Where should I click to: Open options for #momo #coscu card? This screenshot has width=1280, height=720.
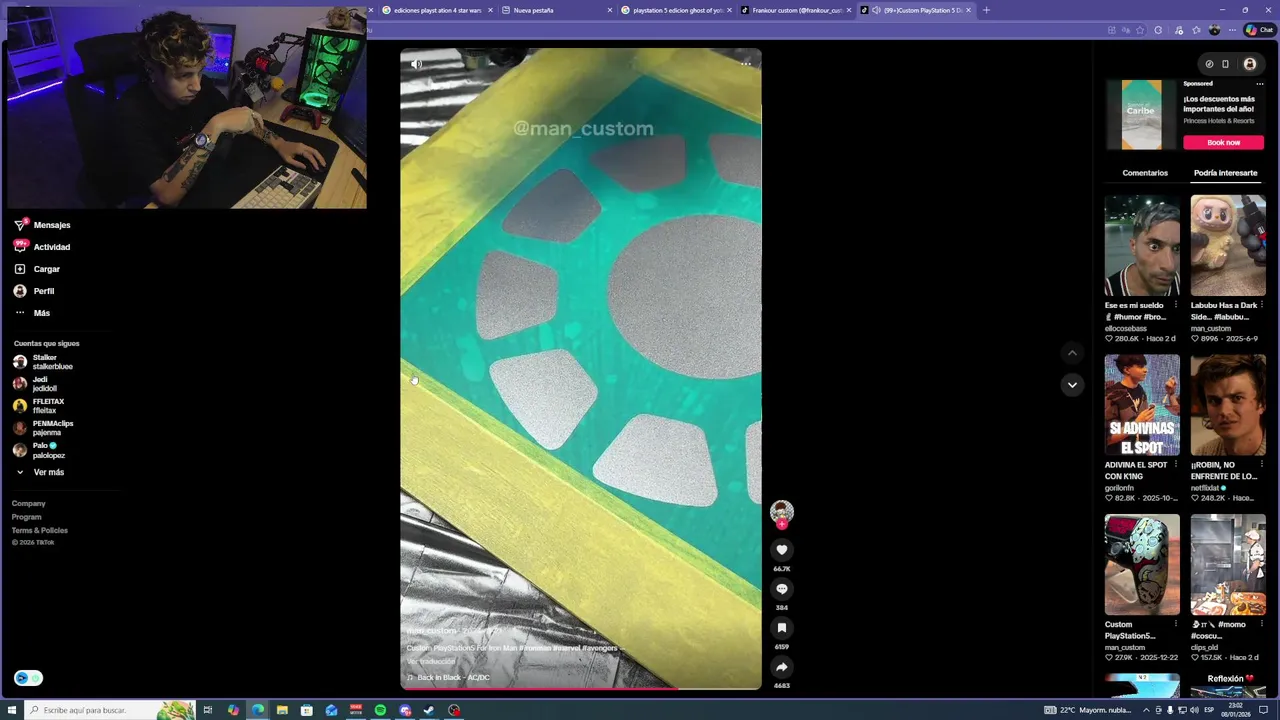[1262, 625]
